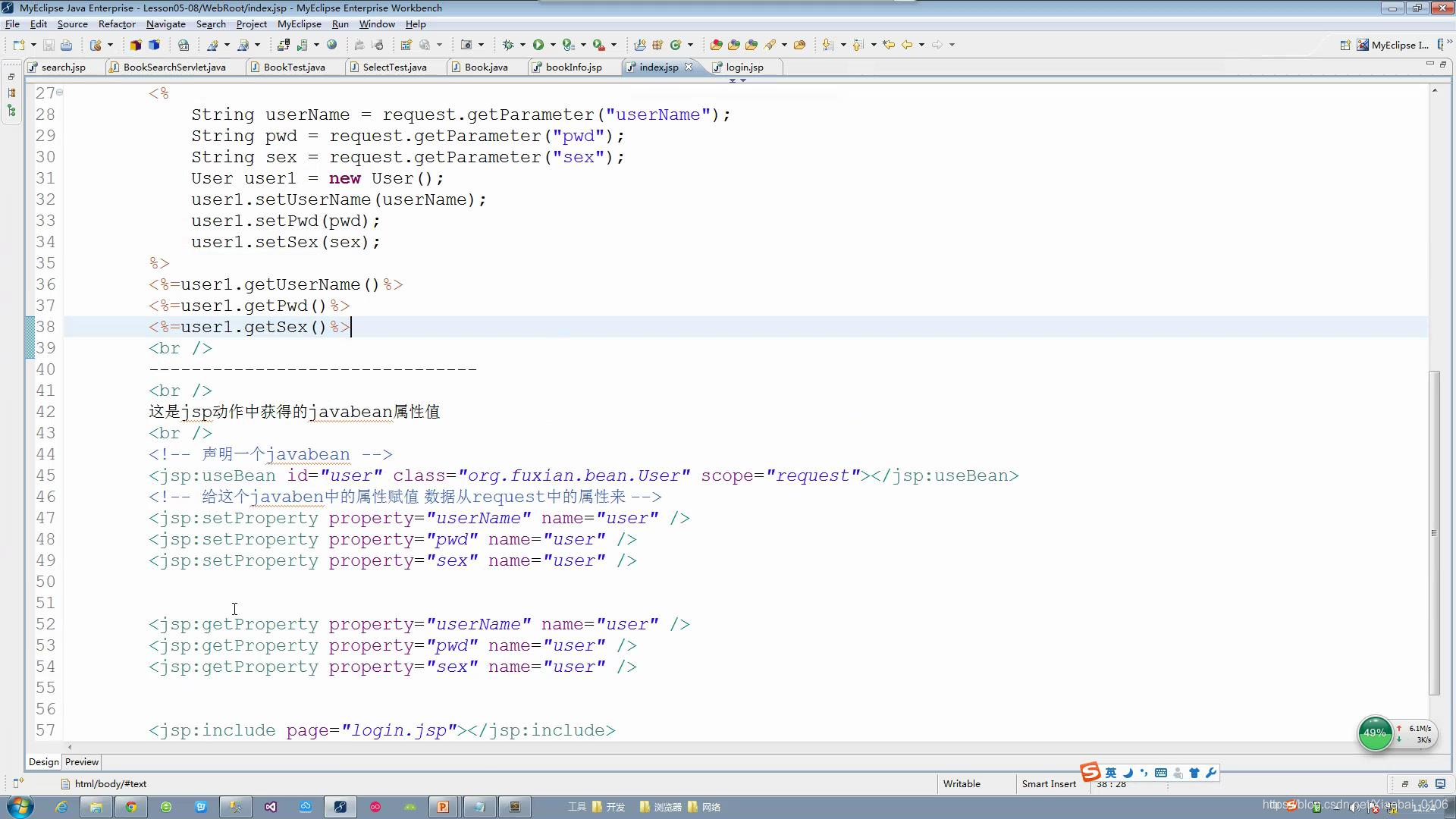Click the green Run button icon
Viewport: 1456px width, 819px height.
(x=538, y=45)
